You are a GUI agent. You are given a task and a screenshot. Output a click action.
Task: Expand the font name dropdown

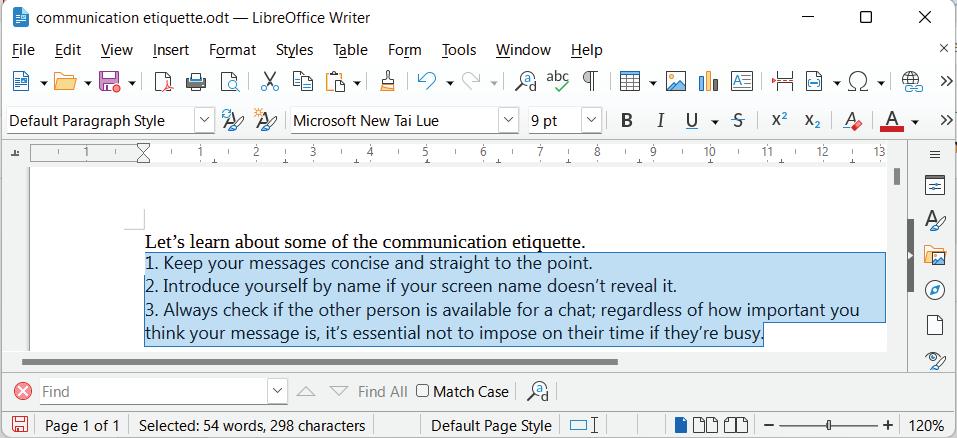[x=508, y=120]
